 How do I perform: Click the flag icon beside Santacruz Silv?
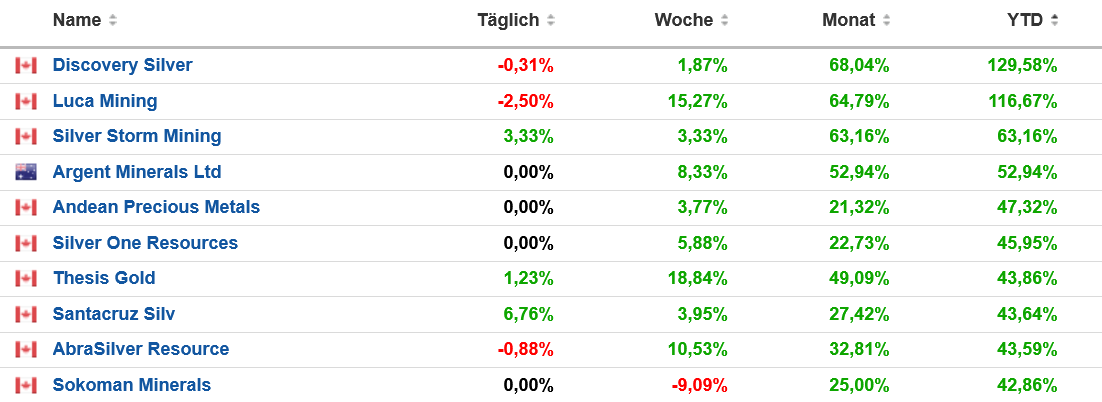[26, 315]
